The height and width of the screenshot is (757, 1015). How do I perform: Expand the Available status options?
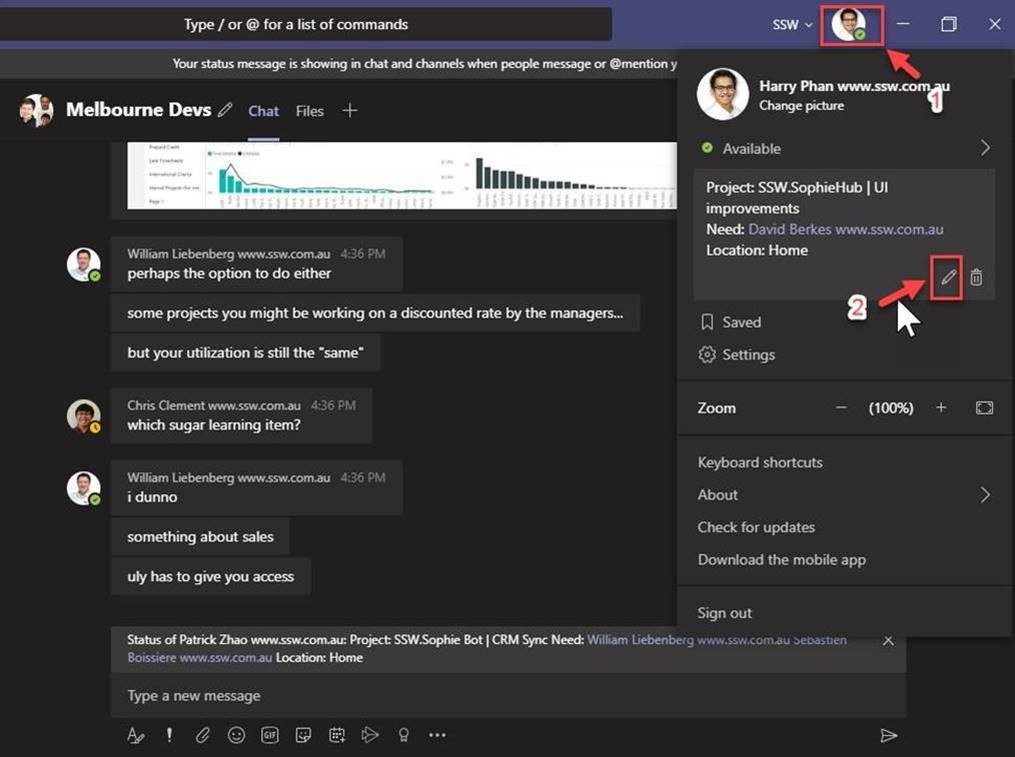984,148
